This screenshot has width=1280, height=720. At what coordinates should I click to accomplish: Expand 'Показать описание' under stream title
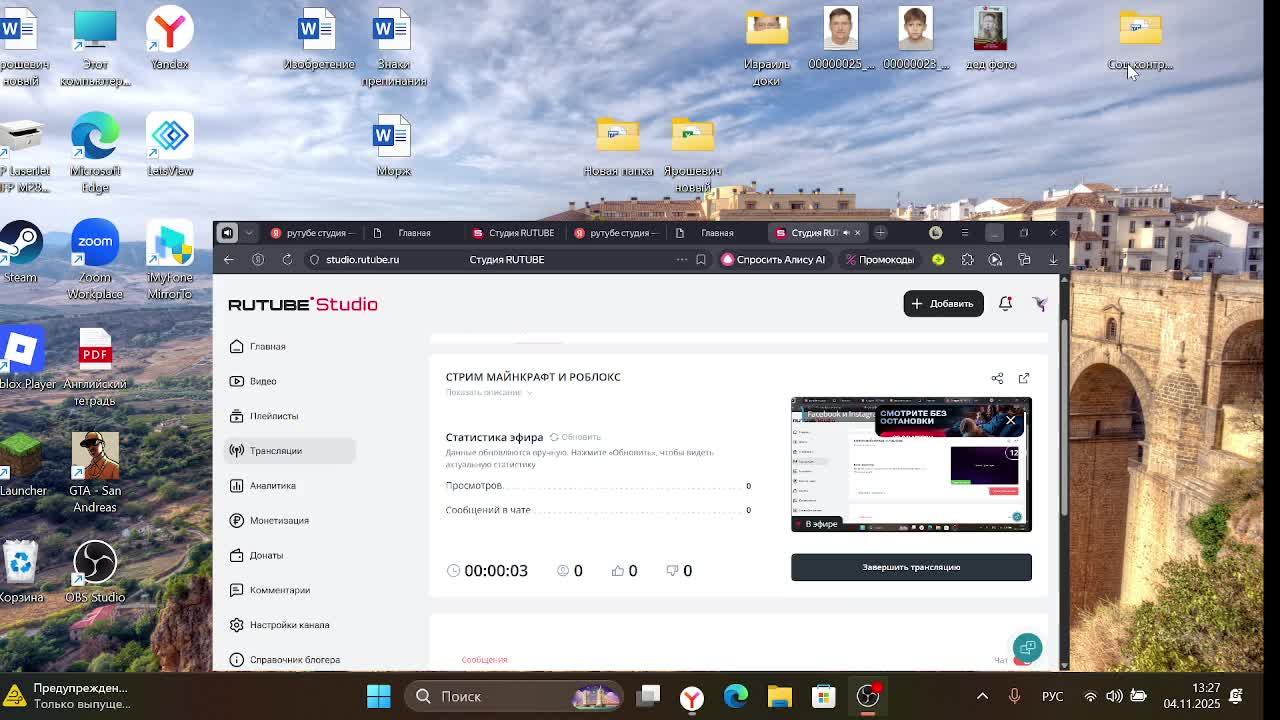coord(488,393)
